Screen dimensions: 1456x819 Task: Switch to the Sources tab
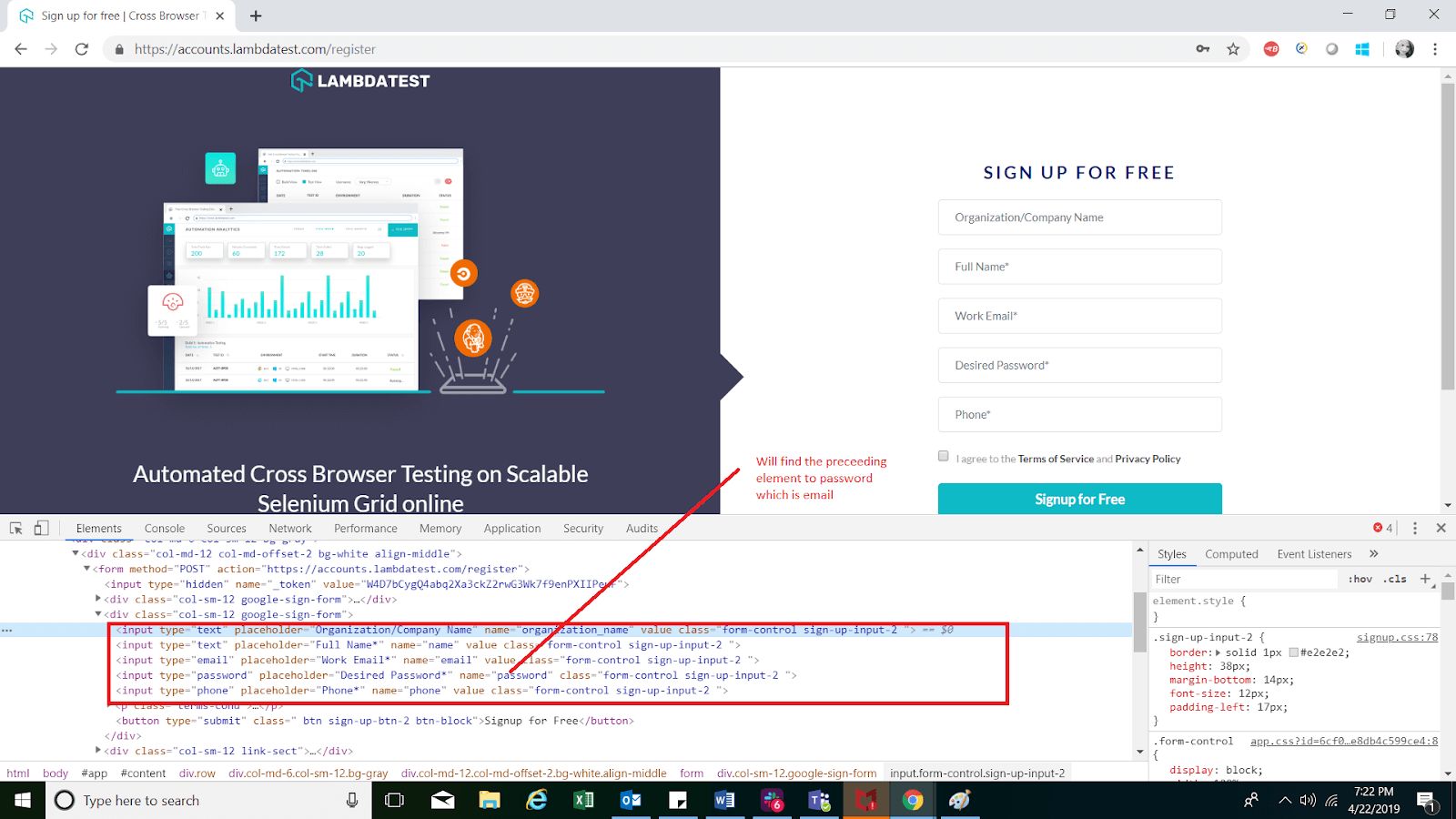tap(227, 528)
